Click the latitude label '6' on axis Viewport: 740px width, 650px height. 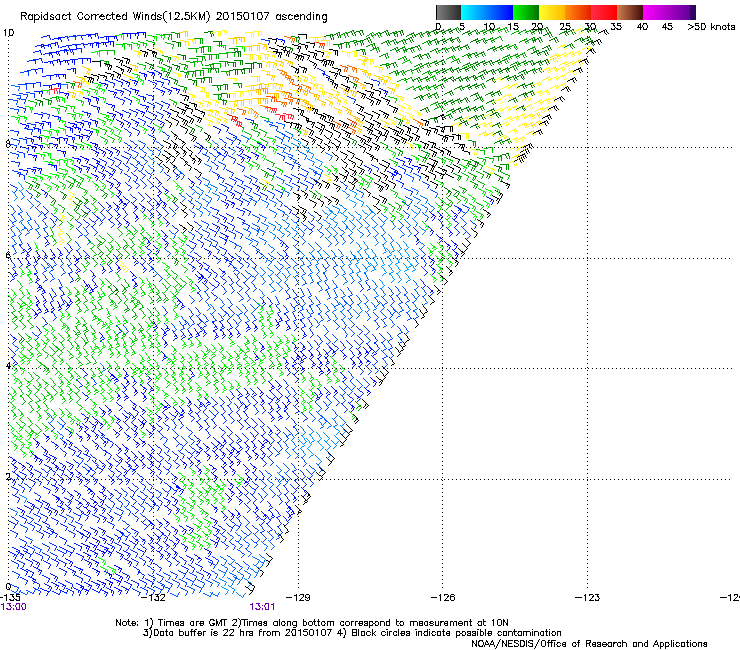point(8,255)
